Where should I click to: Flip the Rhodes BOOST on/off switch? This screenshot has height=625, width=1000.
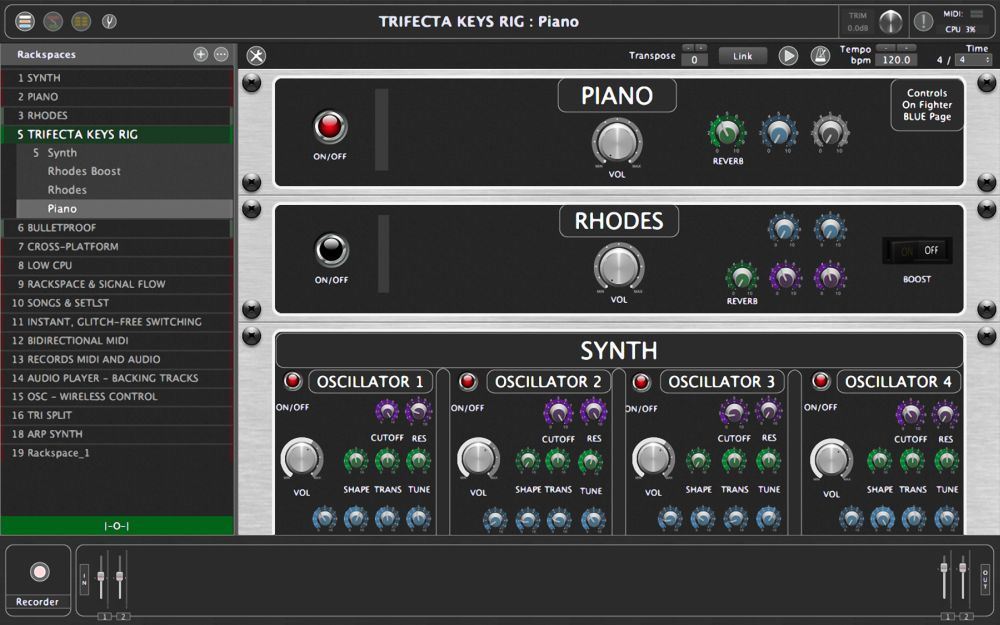click(917, 251)
